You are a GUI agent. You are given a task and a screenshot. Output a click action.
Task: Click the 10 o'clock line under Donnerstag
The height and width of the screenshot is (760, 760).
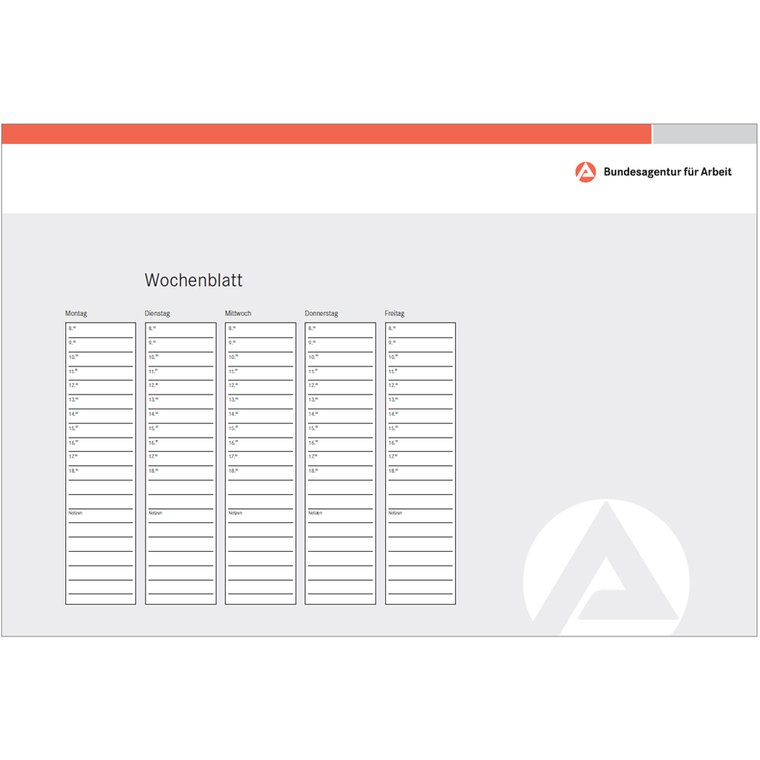(x=341, y=358)
